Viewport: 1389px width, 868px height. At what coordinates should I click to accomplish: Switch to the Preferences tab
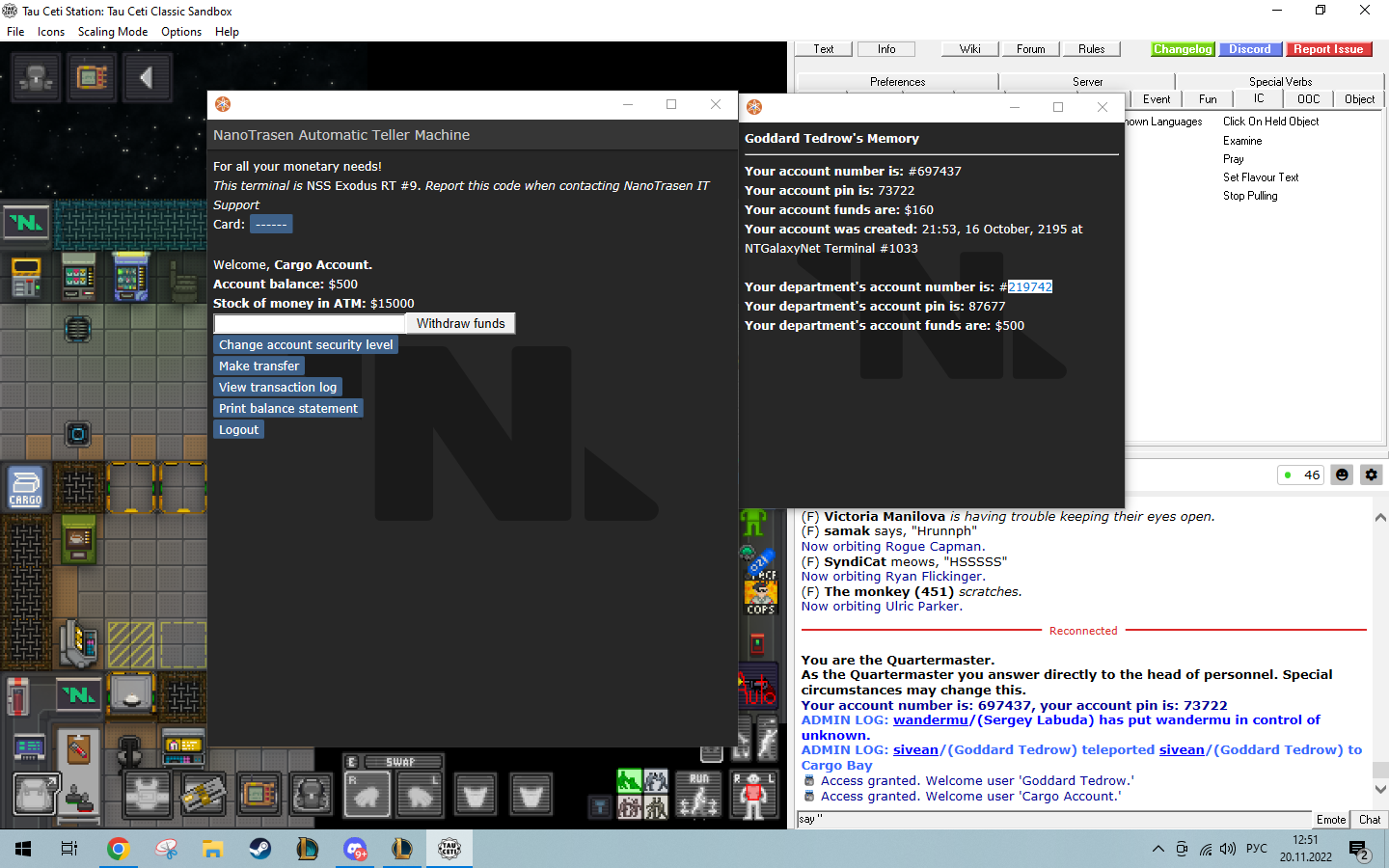[897, 82]
